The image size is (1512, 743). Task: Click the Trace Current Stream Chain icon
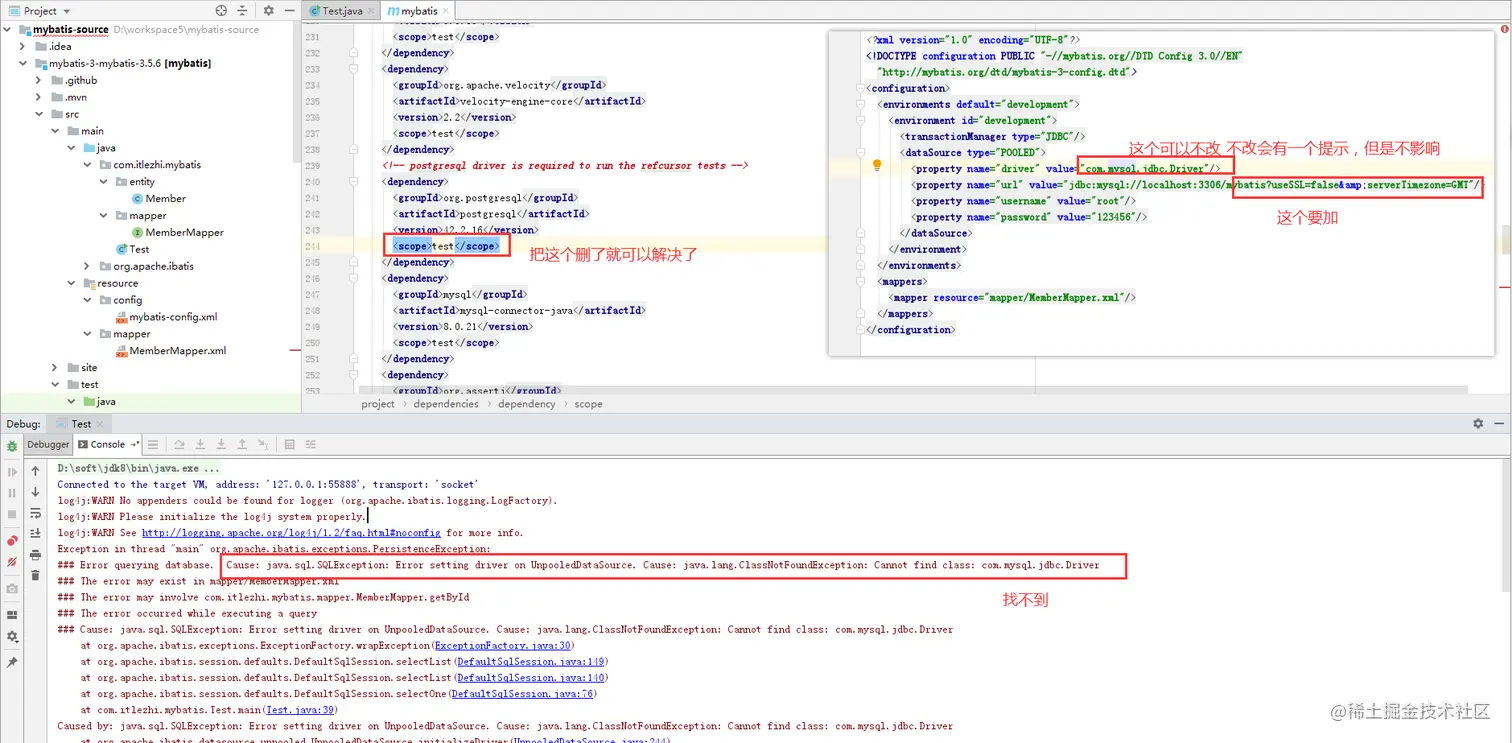pyautogui.click(x=310, y=444)
